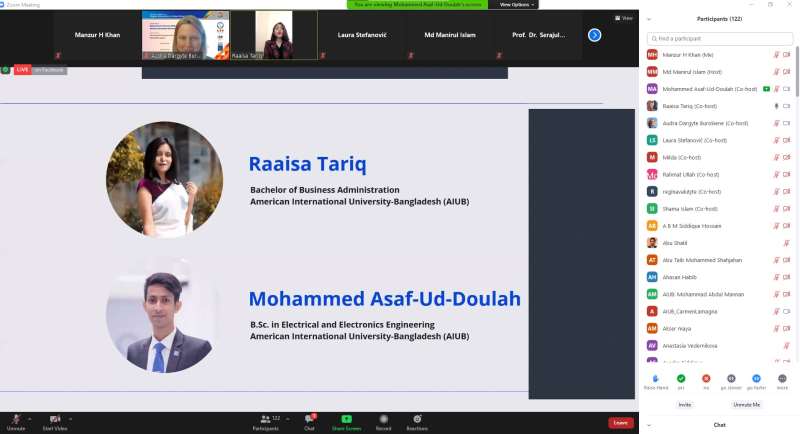Click the Raise Hand icon
The width and height of the screenshot is (800, 434).
coord(655,378)
